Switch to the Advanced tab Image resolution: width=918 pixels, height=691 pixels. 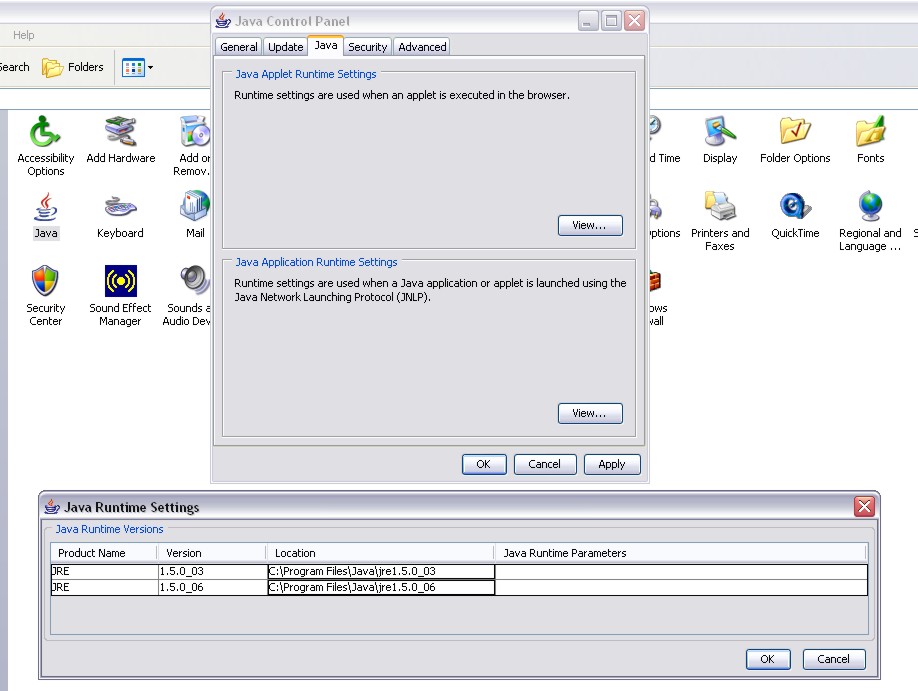(422, 47)
